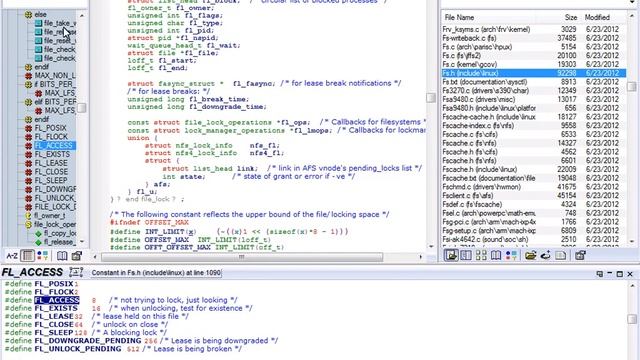Screen dimensions: 640x360
Task: Show project window folder browser grid icon
Action: point(481,256)
